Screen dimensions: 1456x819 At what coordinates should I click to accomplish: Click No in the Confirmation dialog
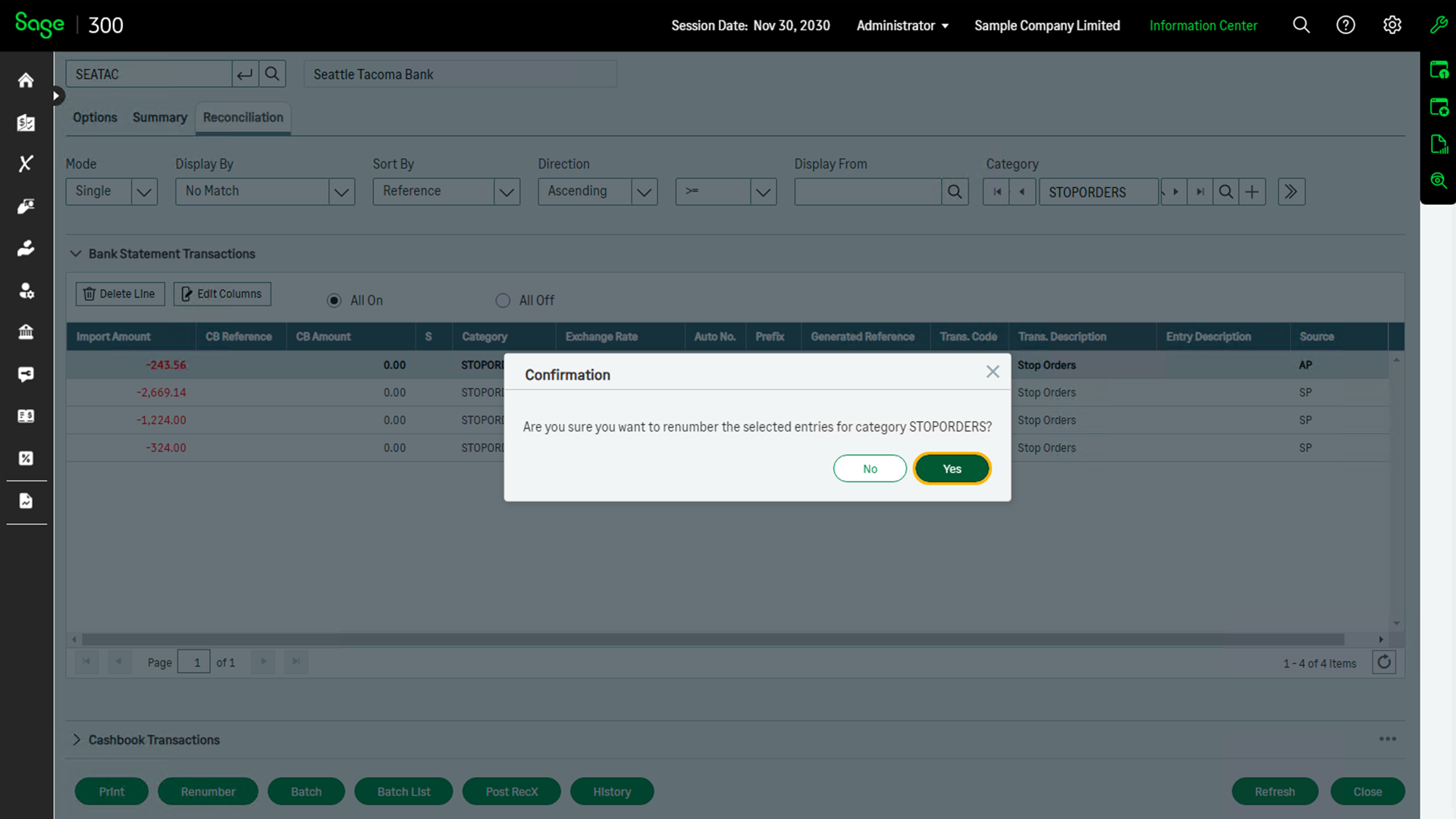[870, 469]
